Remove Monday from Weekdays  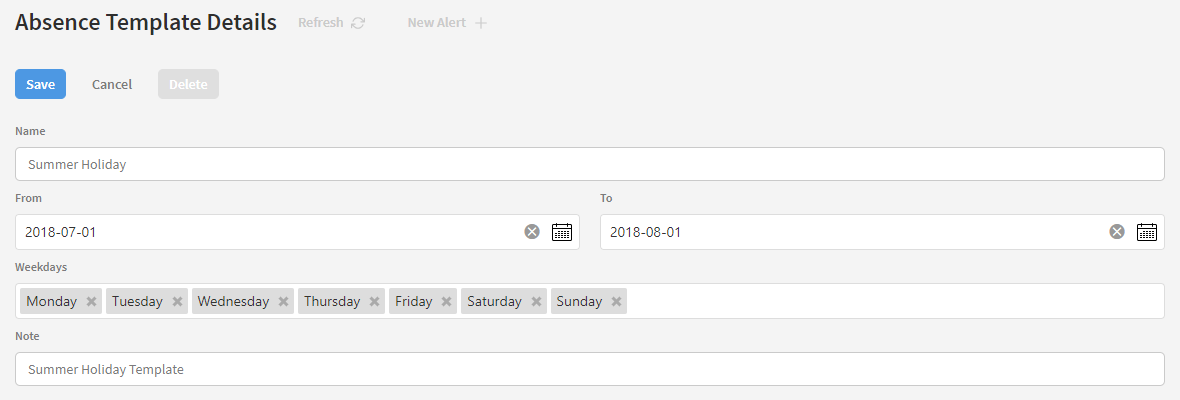tap(91, 301)
